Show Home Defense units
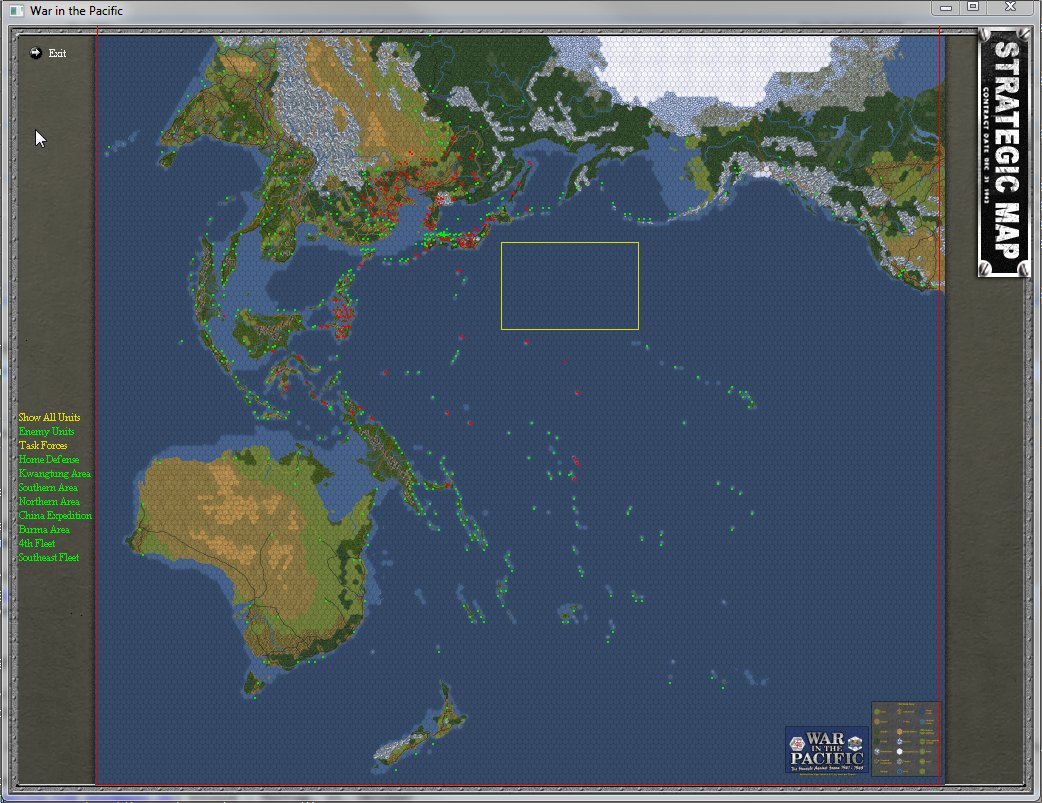1042x803 pixels. coord(49,459)
